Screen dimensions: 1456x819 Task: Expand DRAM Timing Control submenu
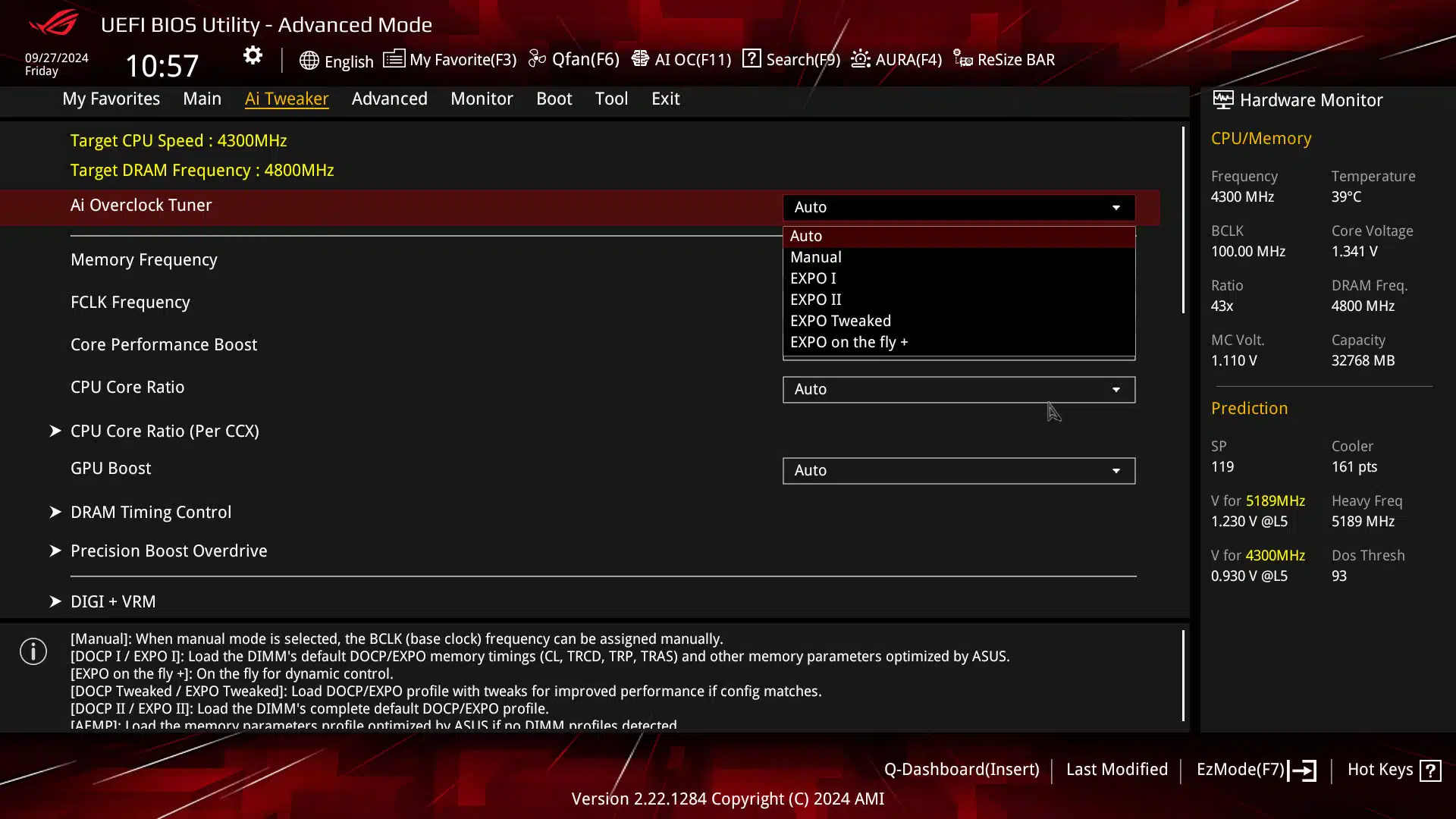tap(151, 512)
